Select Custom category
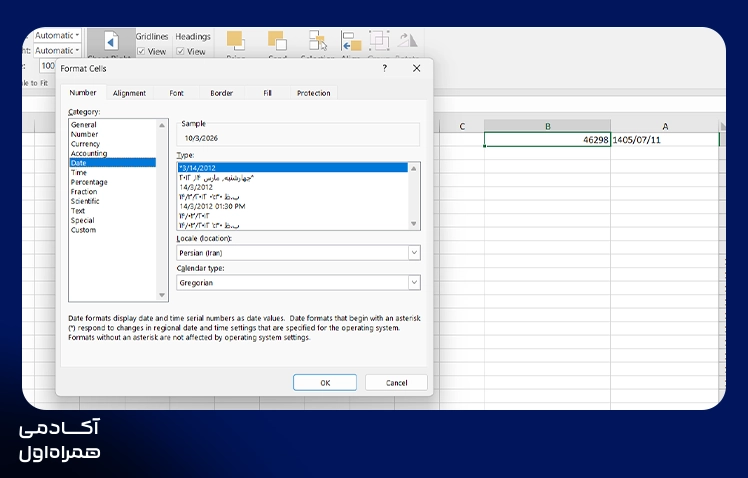 [x=113, y=230]
